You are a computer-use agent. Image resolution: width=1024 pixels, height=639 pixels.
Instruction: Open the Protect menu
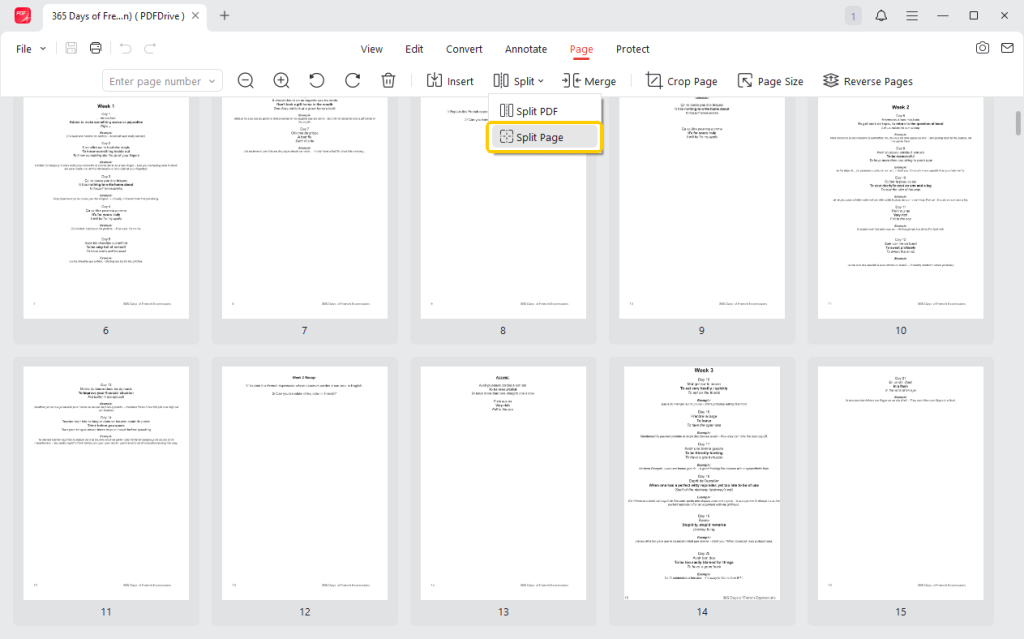click(x=633, y=48)
